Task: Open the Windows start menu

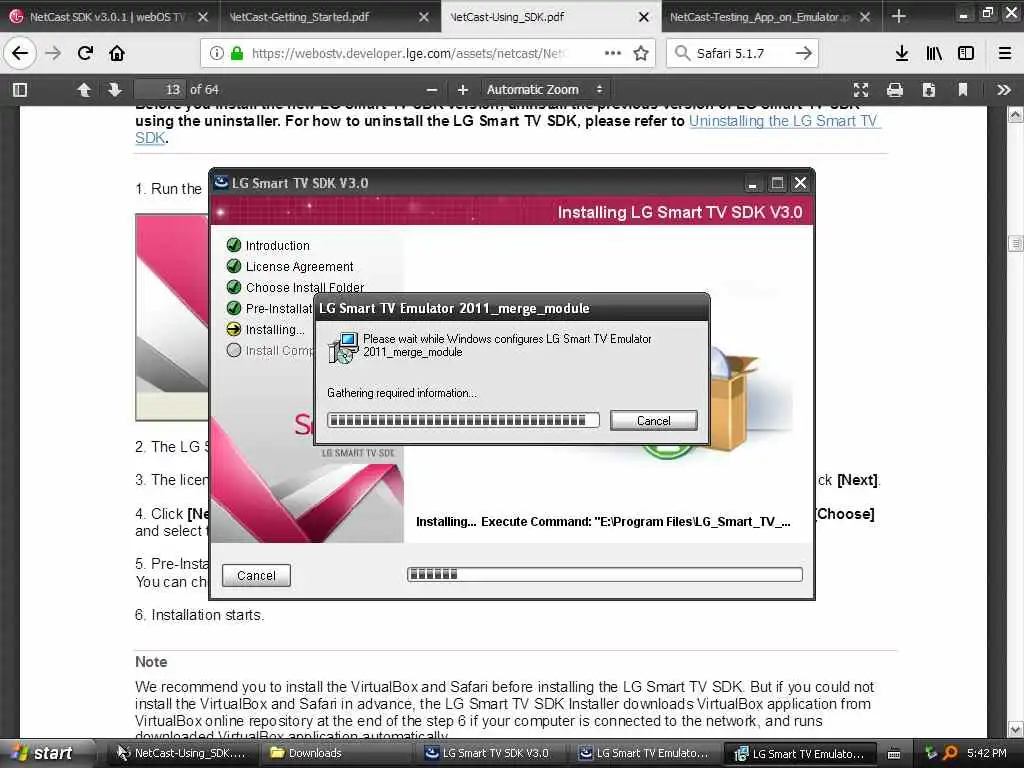Action: pyautogui.click(x=47, y=753)
